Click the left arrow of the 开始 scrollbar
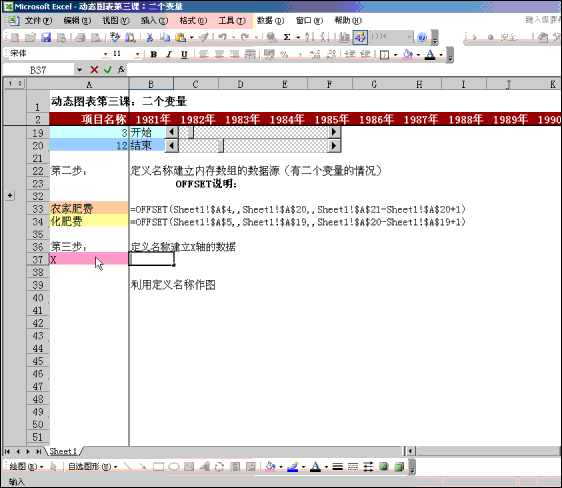The height and width of the screenshot is (488, 562). pyautogui.click(x=172, y=132)
